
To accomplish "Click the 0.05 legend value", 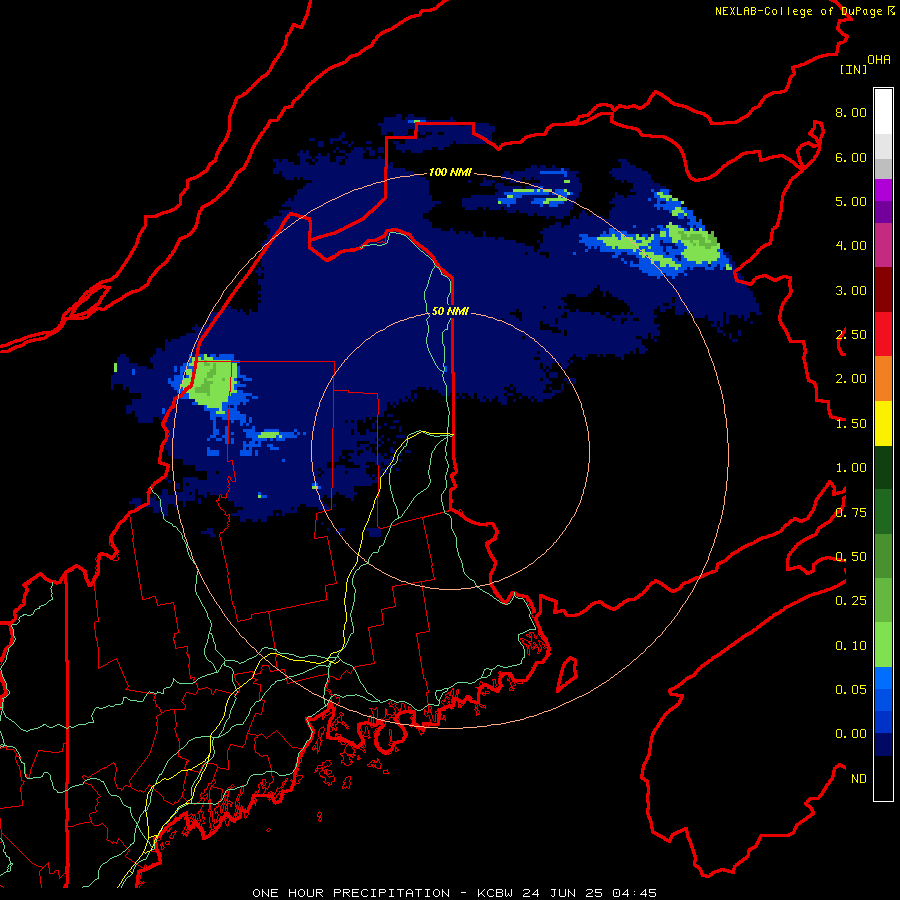I will point(851,690).
